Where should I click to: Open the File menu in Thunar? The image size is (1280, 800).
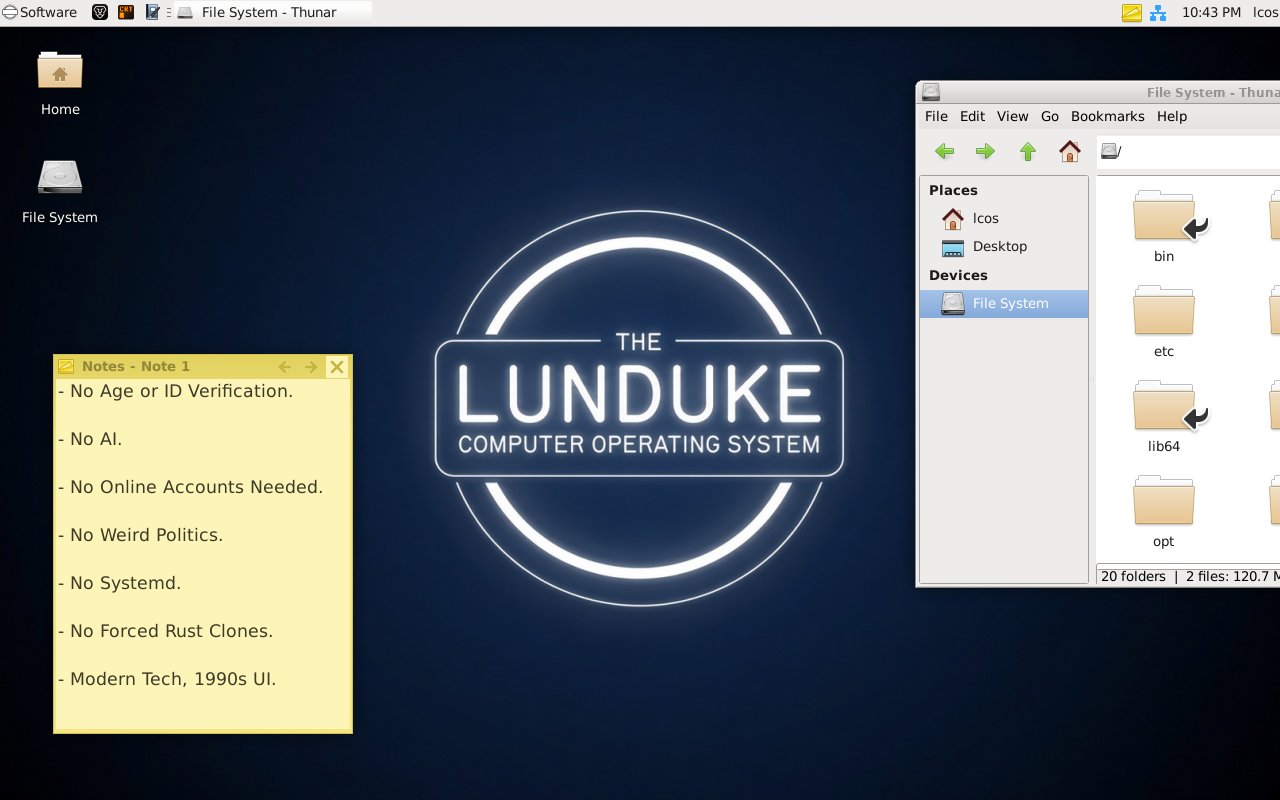point(936,116)
